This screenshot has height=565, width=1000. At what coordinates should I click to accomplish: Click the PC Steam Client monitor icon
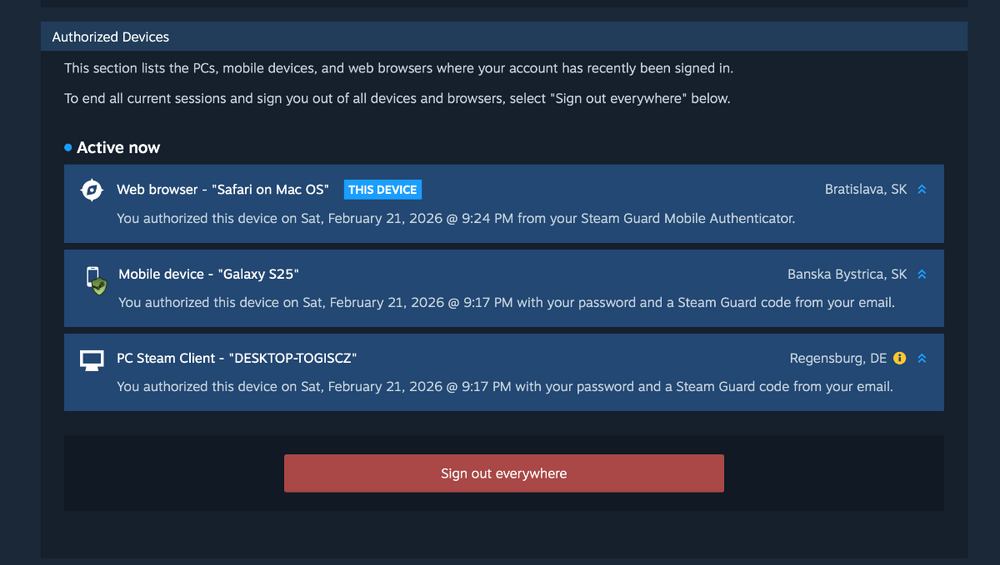[x=92, y=360]
